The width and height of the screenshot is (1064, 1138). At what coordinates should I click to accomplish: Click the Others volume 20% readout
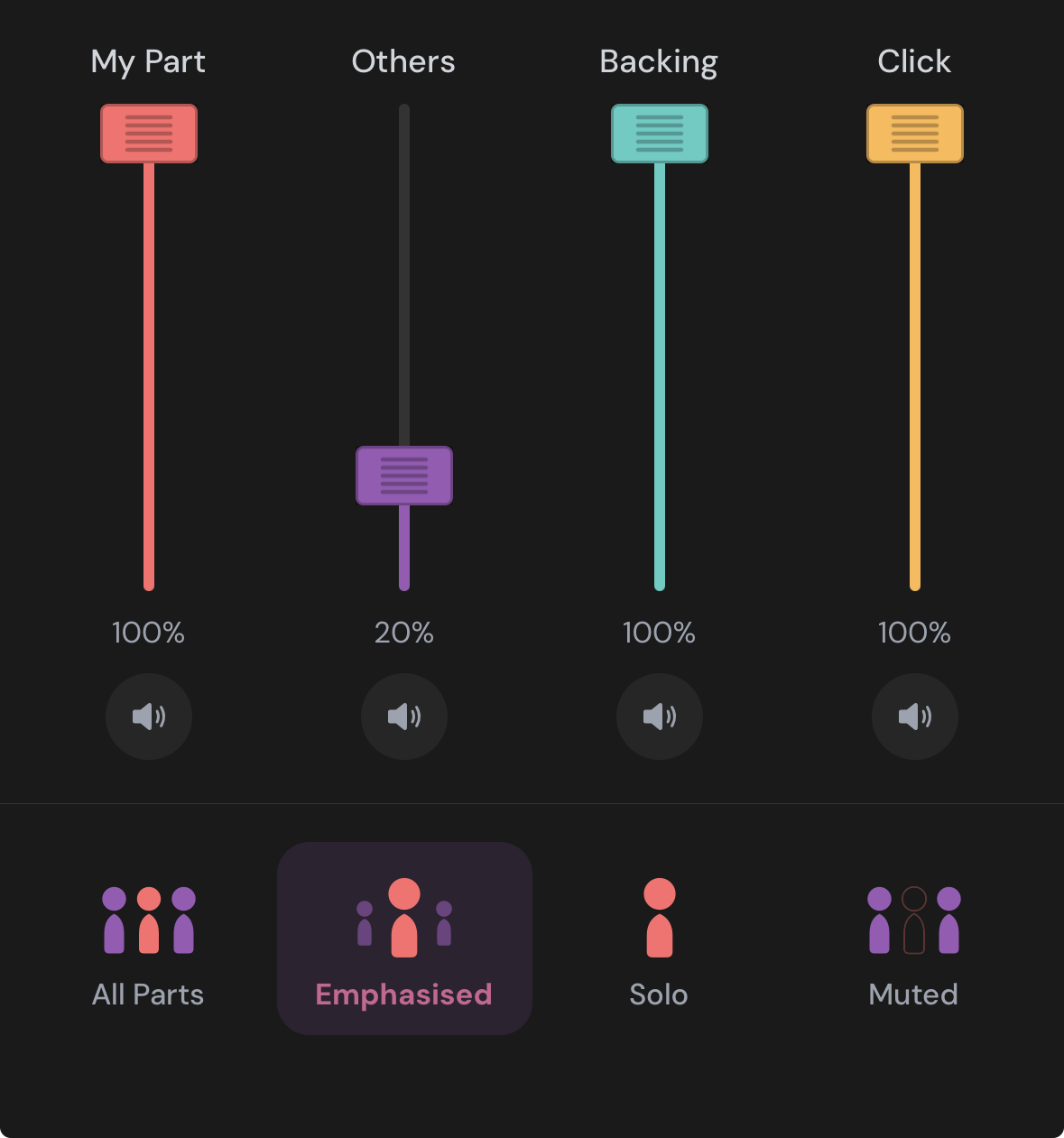click(404, 633)
